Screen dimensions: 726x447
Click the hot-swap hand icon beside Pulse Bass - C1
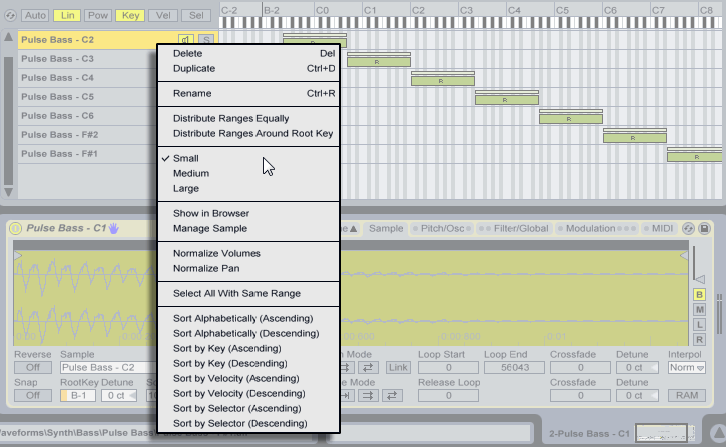pos(113,228)
